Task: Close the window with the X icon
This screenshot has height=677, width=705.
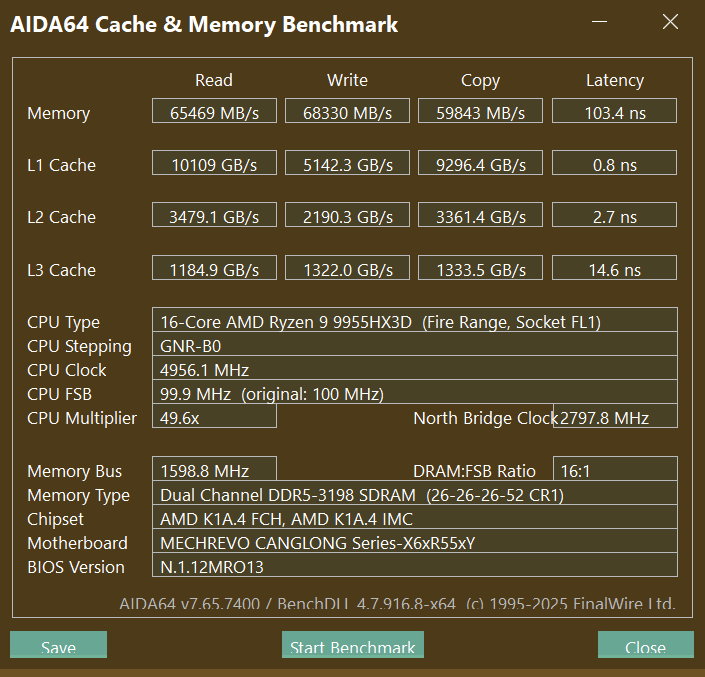Action: tap(670, 21)
